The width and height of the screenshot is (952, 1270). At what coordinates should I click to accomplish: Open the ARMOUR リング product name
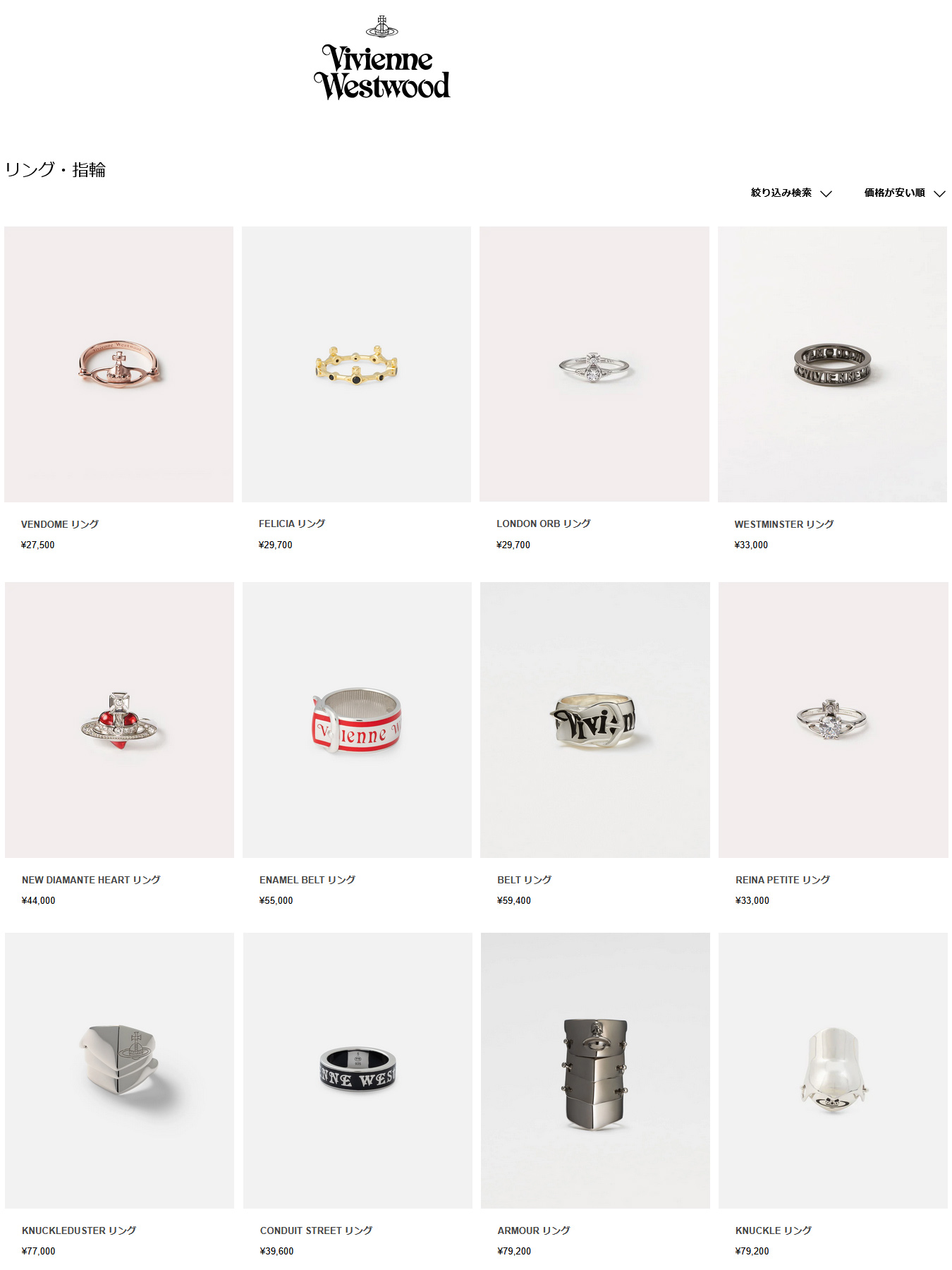(534, 1230)
